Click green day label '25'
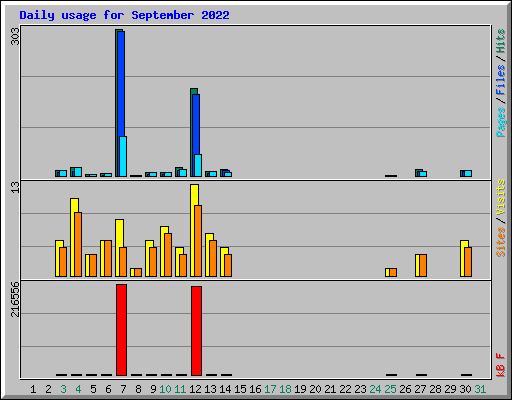Viewport: 512px width, 400px height. 390,389
